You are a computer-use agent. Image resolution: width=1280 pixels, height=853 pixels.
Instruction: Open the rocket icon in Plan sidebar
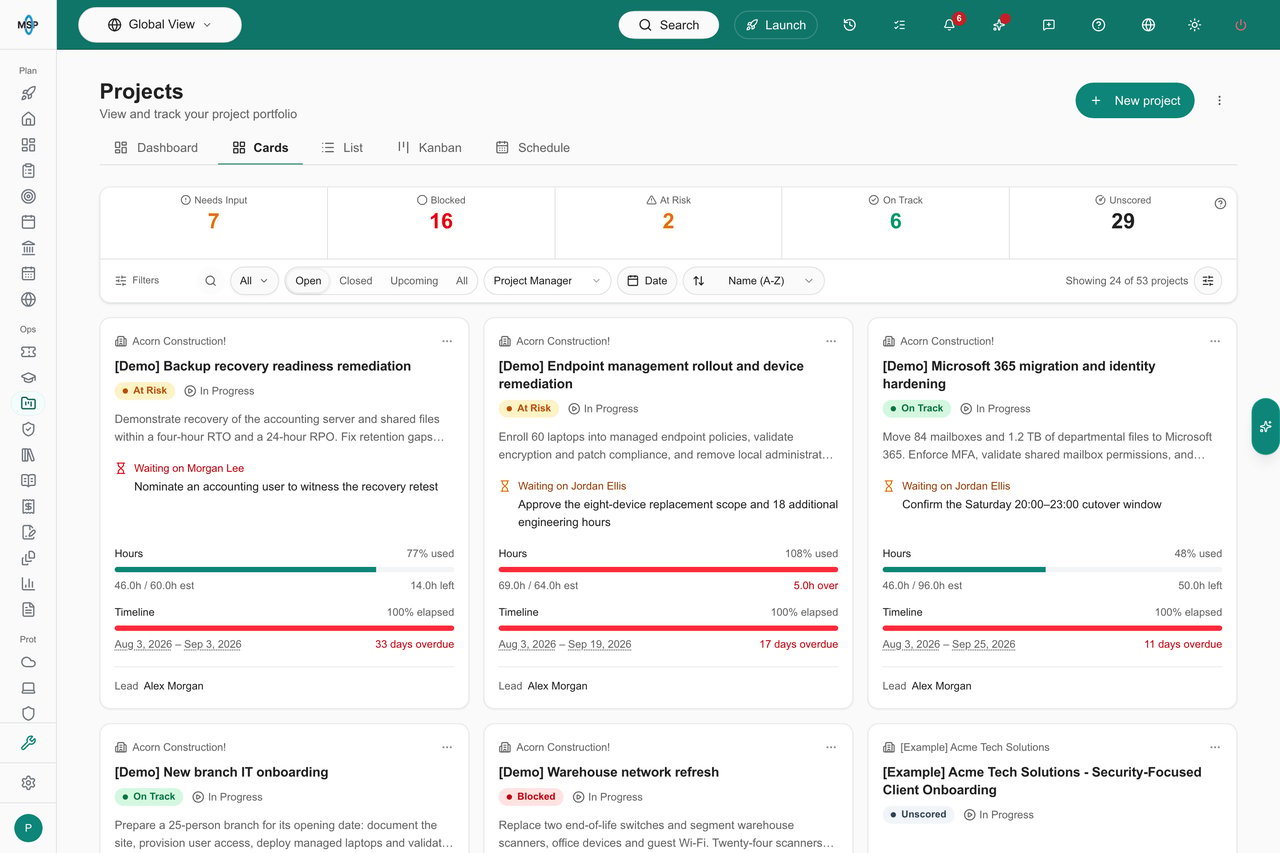click(28, 93)
